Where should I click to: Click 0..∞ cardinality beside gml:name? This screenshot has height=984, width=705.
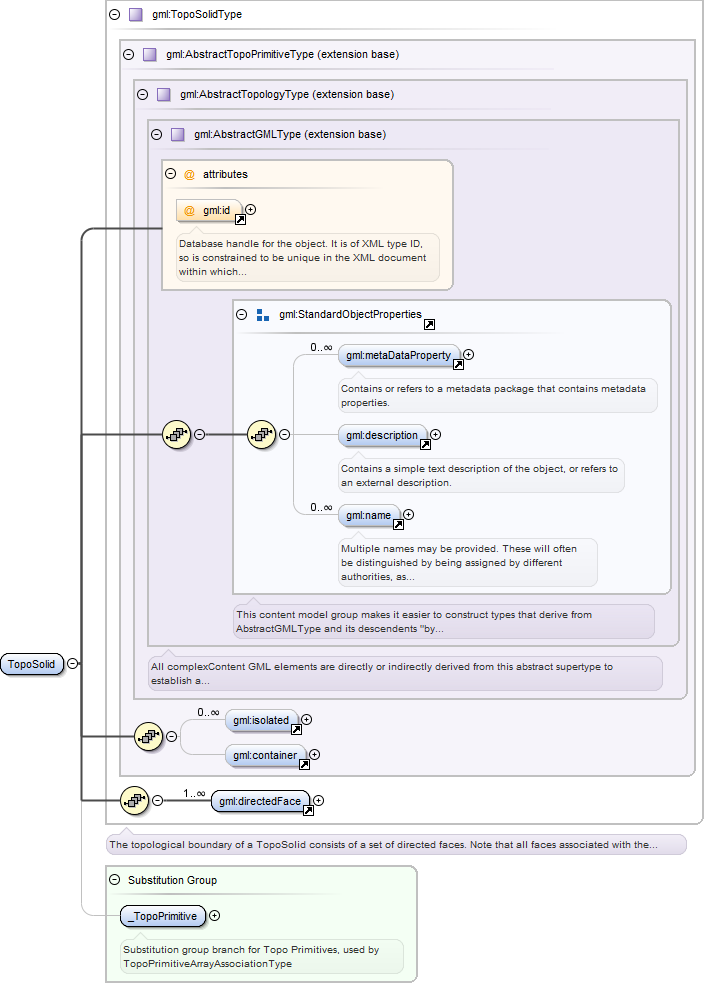[x=321, y=507]
